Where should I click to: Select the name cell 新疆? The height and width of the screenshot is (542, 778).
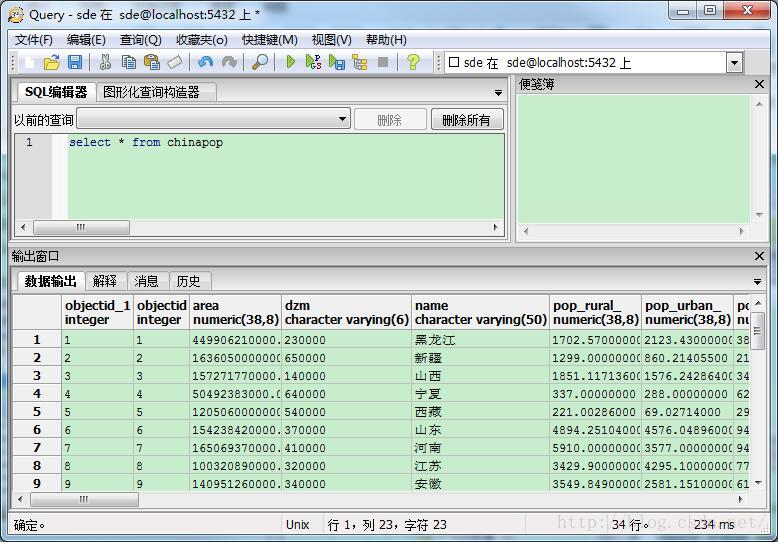click(x=480, y=358)
